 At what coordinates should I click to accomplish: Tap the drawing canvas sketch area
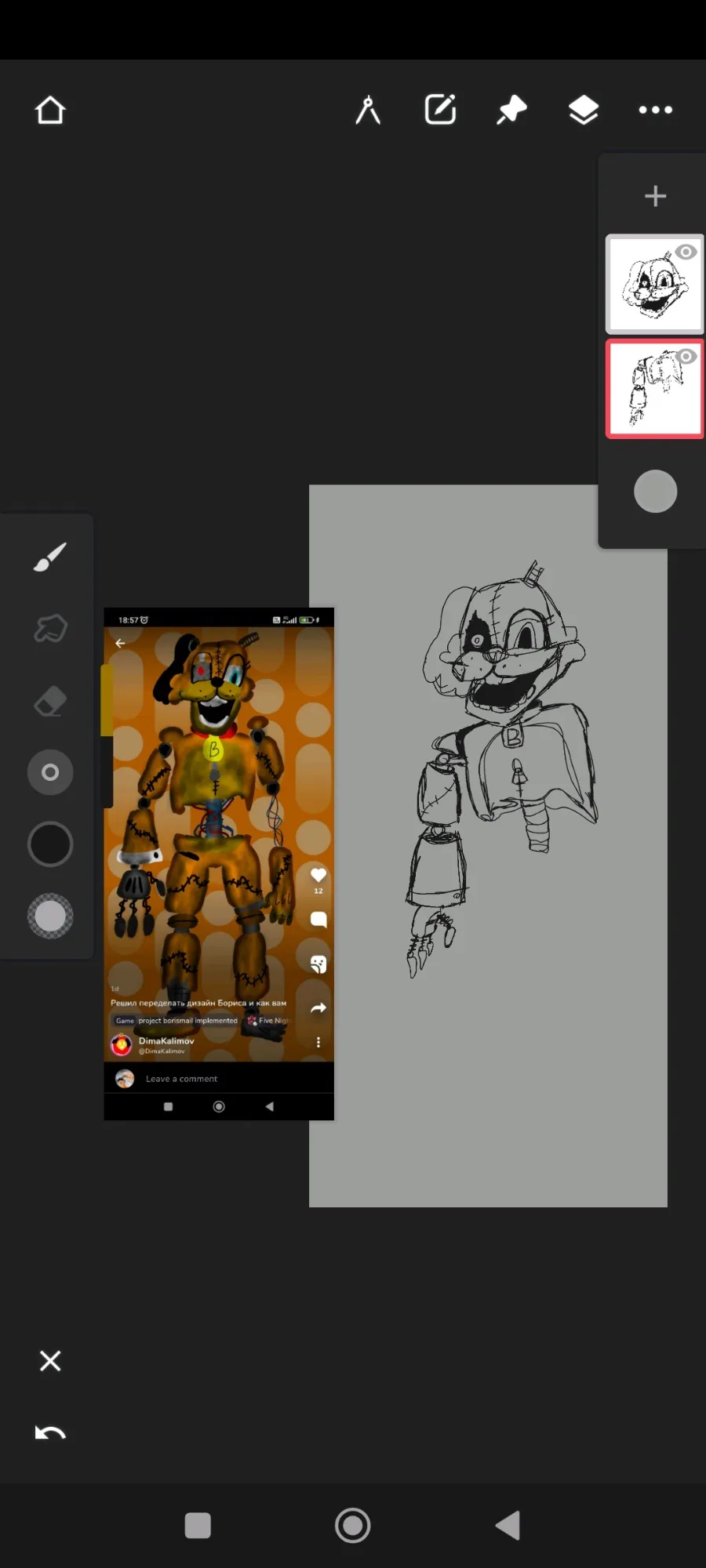coord(488,846)
